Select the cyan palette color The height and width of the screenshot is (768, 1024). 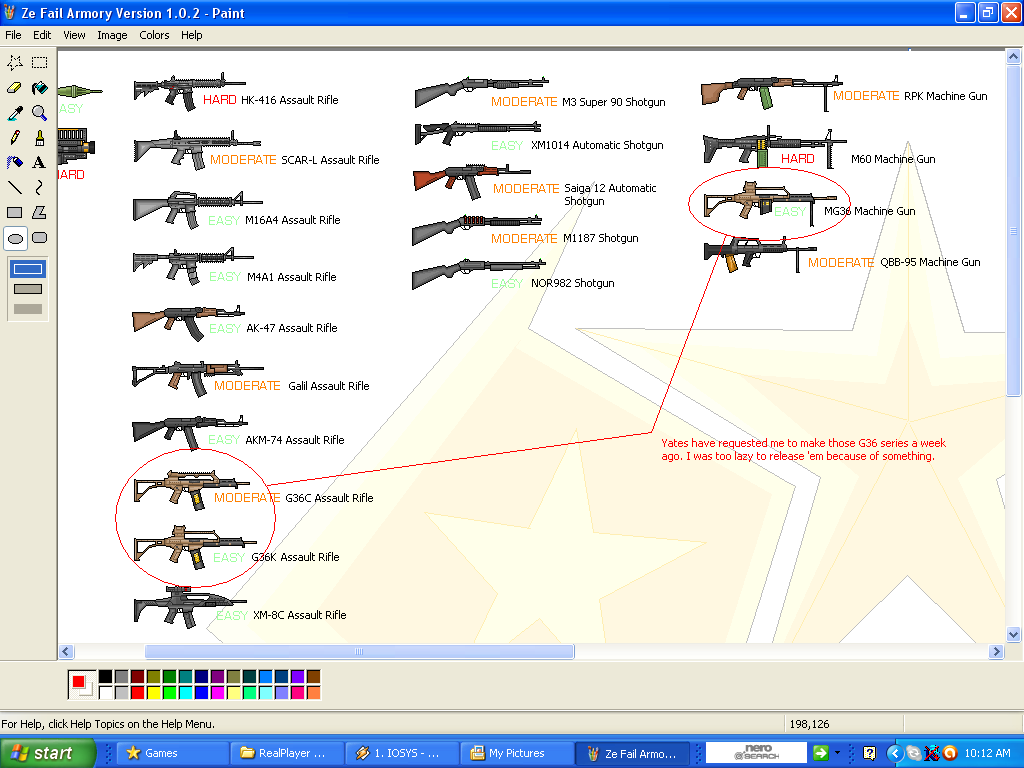click(x=185, y=693)
